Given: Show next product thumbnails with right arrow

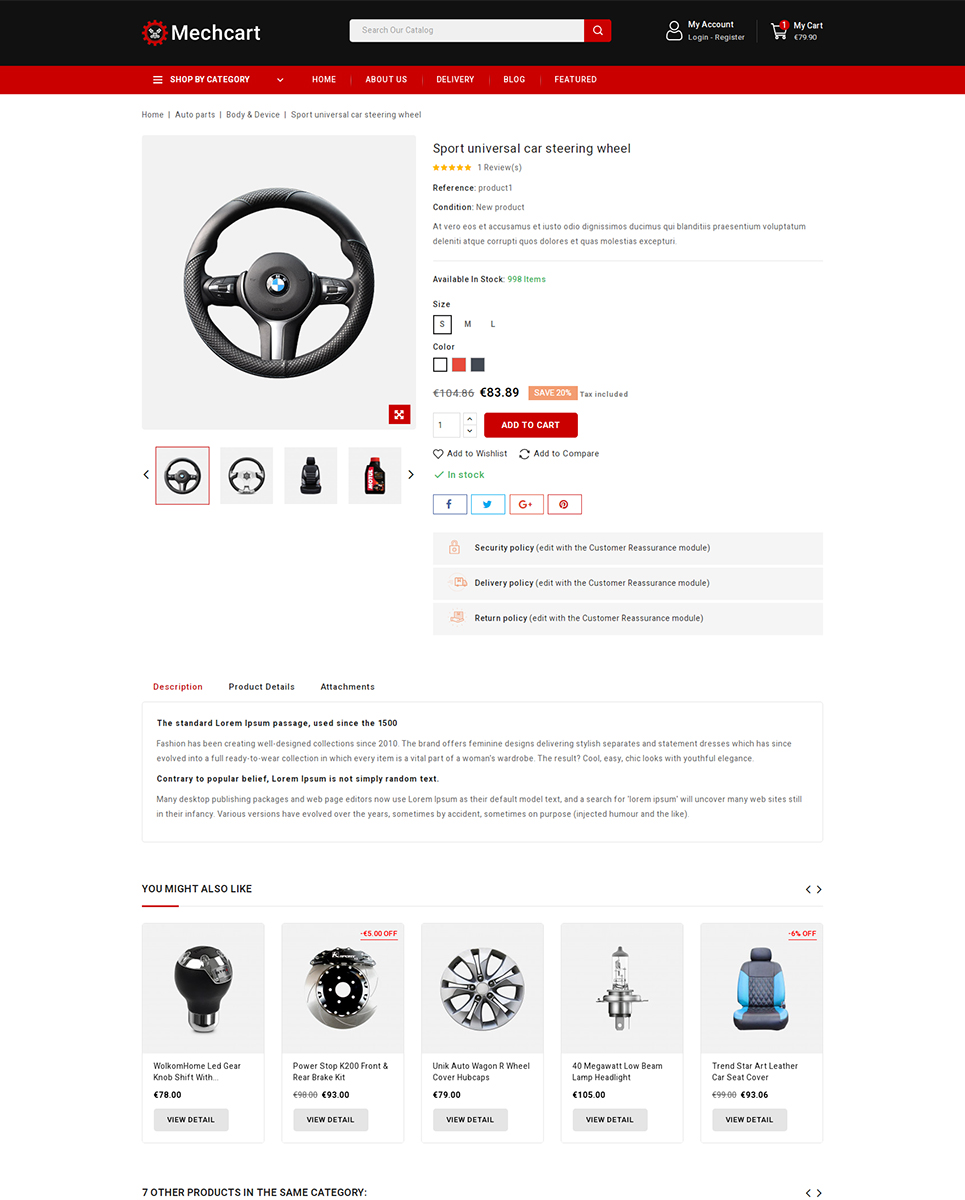Looking at the screenshot, I should tap(410, 475).
